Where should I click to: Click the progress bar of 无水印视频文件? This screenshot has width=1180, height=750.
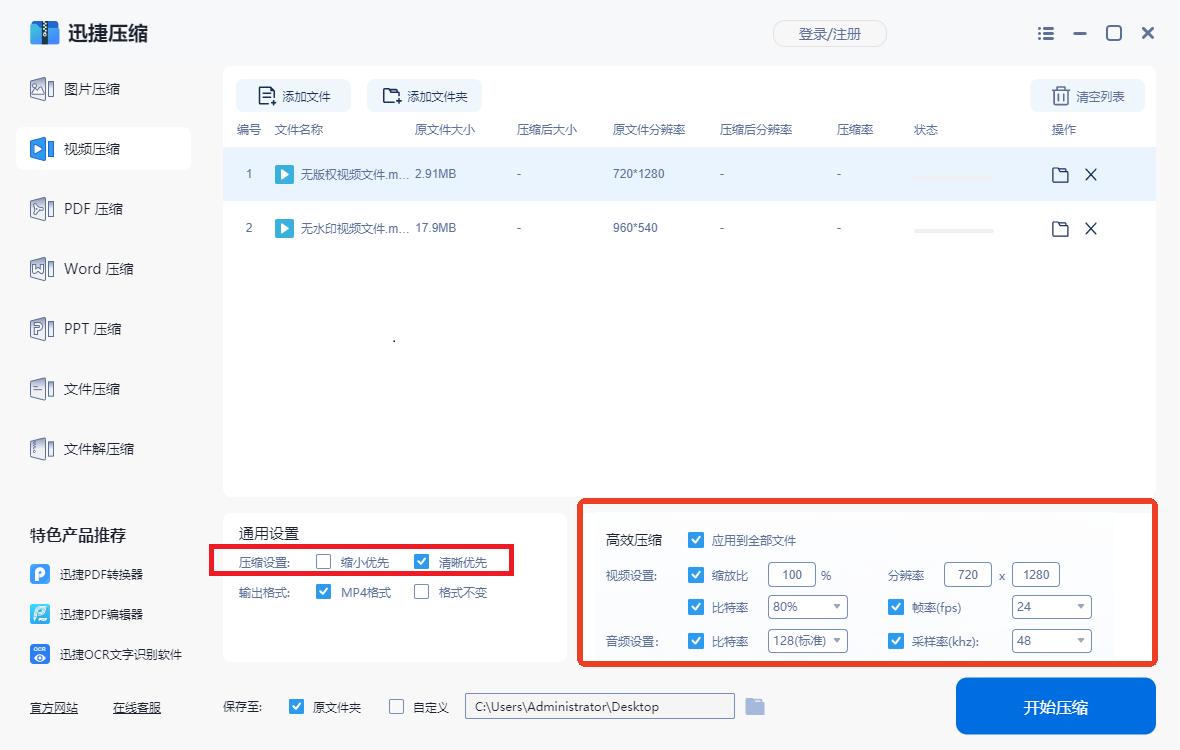click(952, 229)
